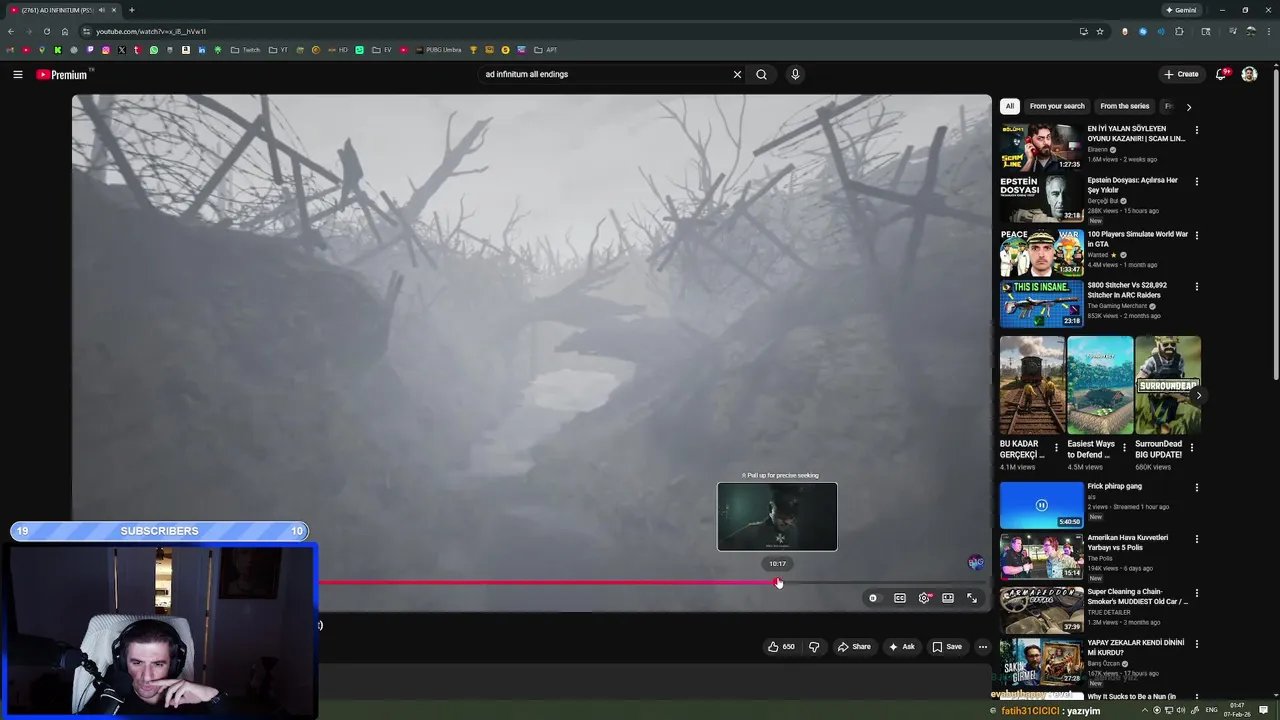Seek on the unplayed progress bar portion
Image resolution: width=1280 pixels, height=720 pixels.
pos(885,582)
